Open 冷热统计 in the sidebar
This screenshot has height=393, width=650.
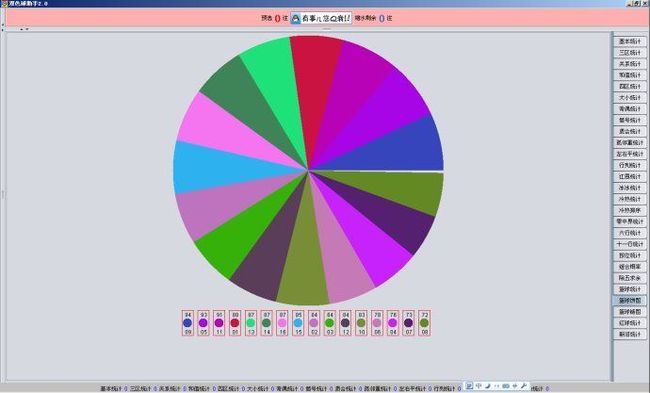click(629, 199)
